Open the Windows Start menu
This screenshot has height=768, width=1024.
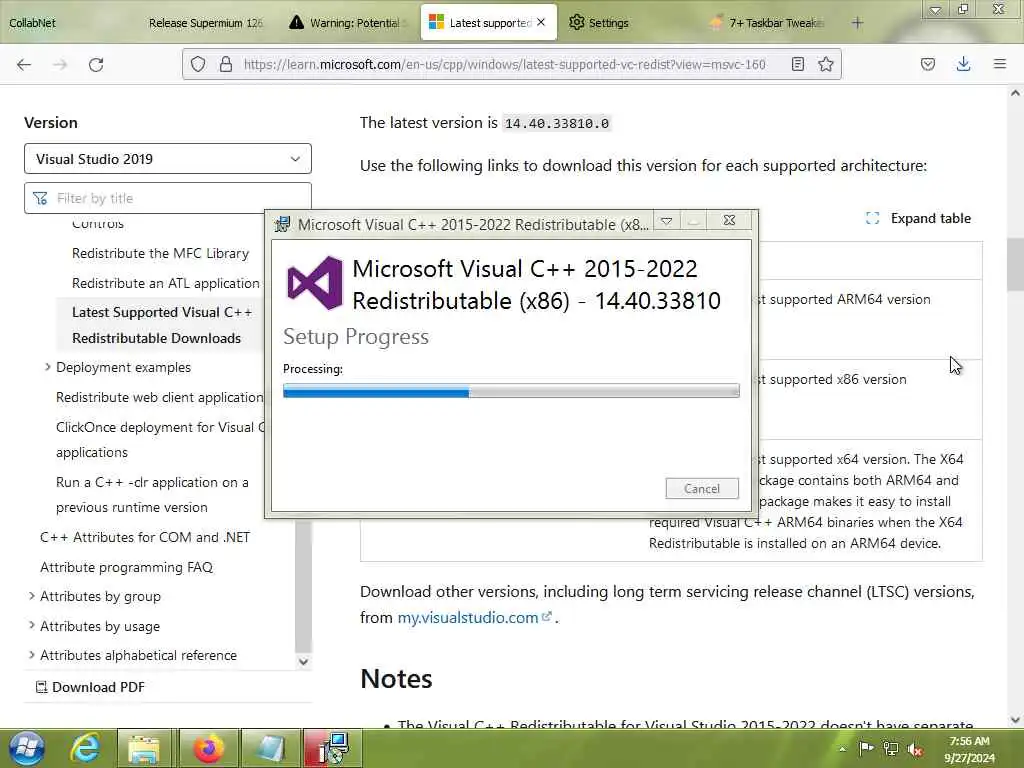pyautogui.click(x=26, y=748)
